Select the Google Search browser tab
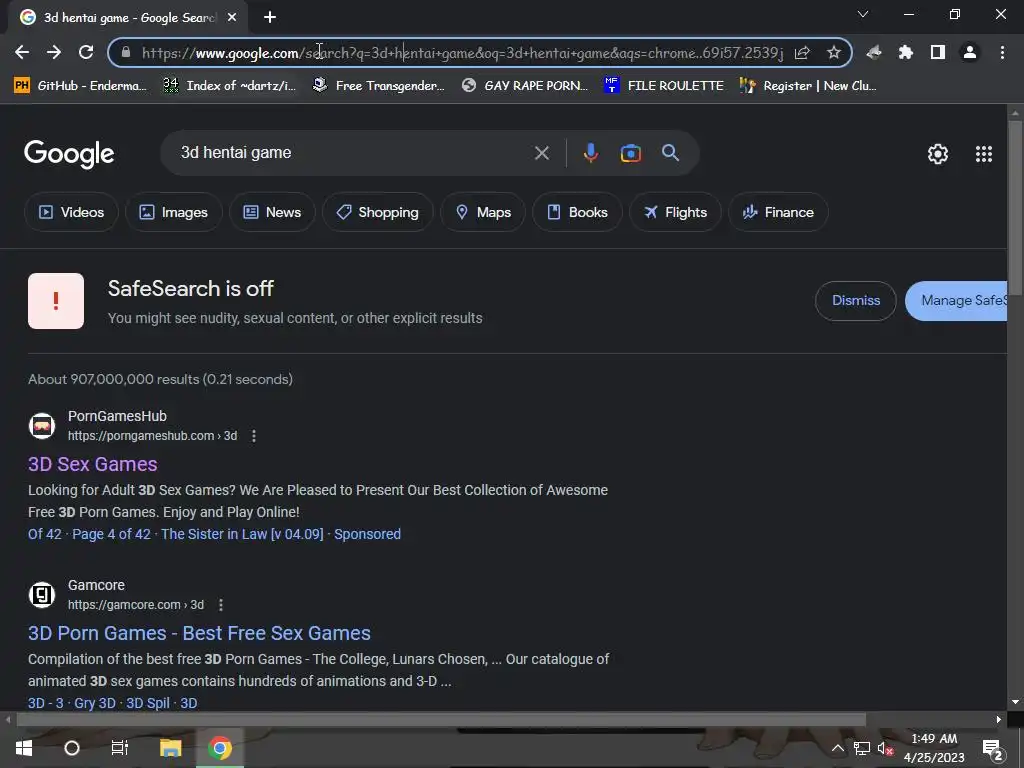 (x=128, y=18)
